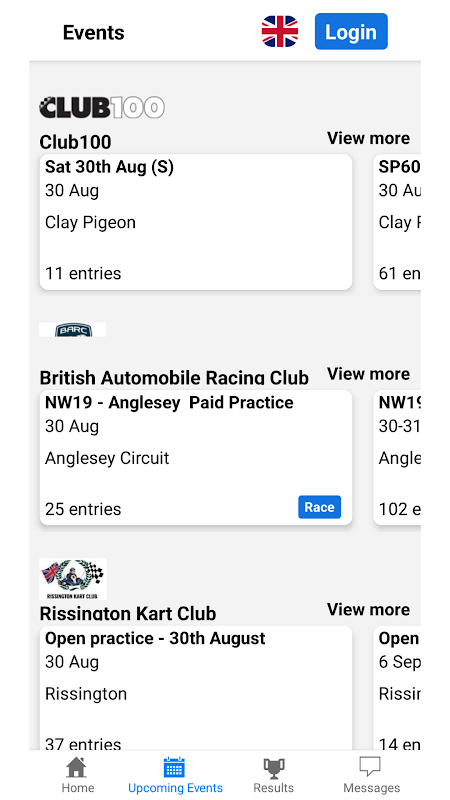Expand View more for Club100
The image size is (450, 800).
[368, 138]
